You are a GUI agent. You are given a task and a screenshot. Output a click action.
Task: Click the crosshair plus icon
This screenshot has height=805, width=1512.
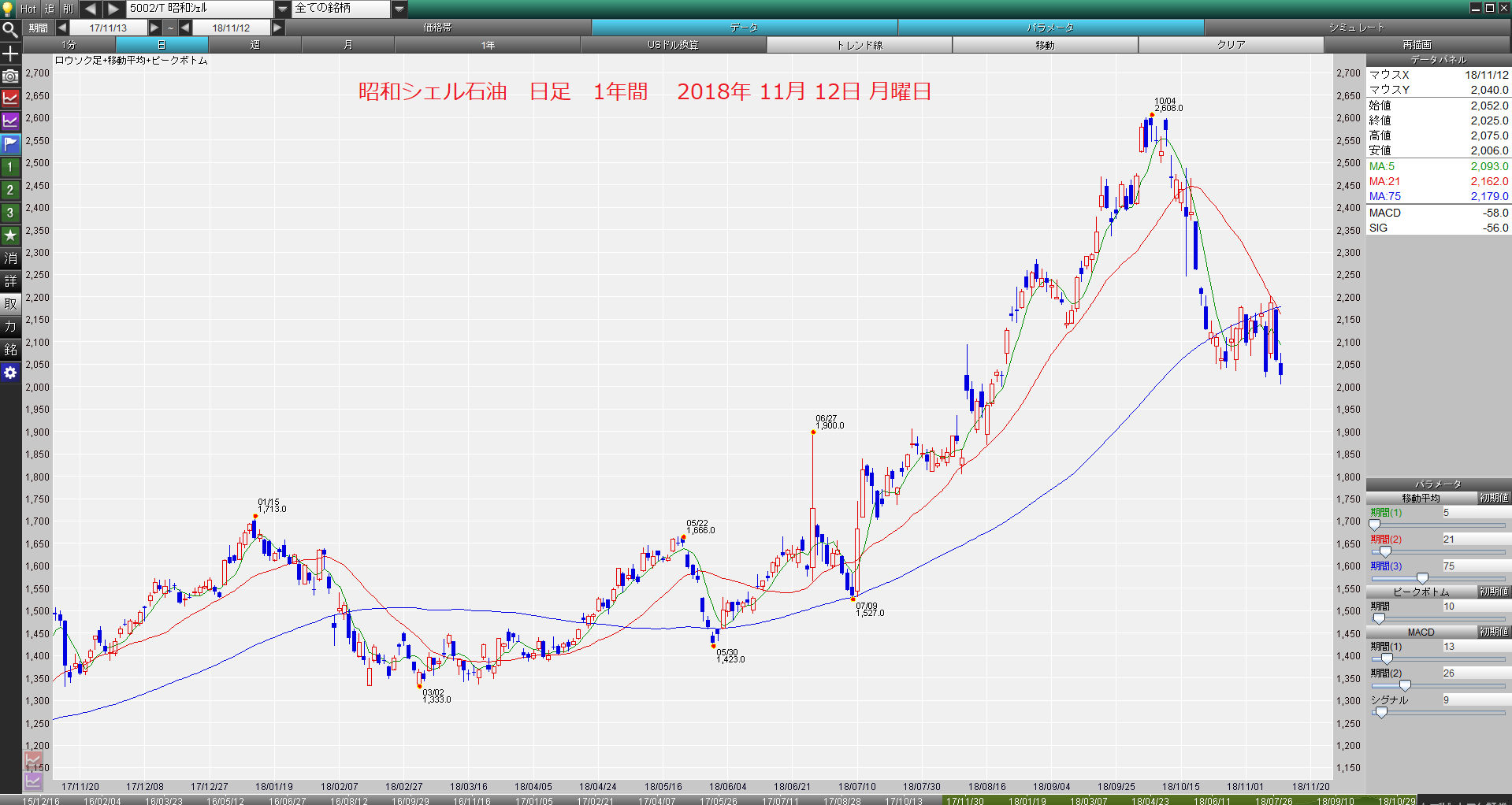(x=10, y=54)
